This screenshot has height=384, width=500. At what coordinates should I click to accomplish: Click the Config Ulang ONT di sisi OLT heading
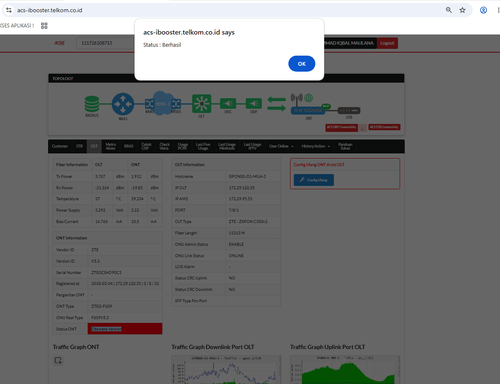coord(319,165)
